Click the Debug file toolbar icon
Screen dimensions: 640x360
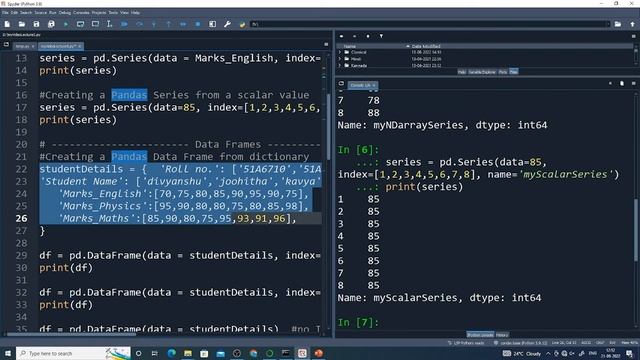[124, 24]
